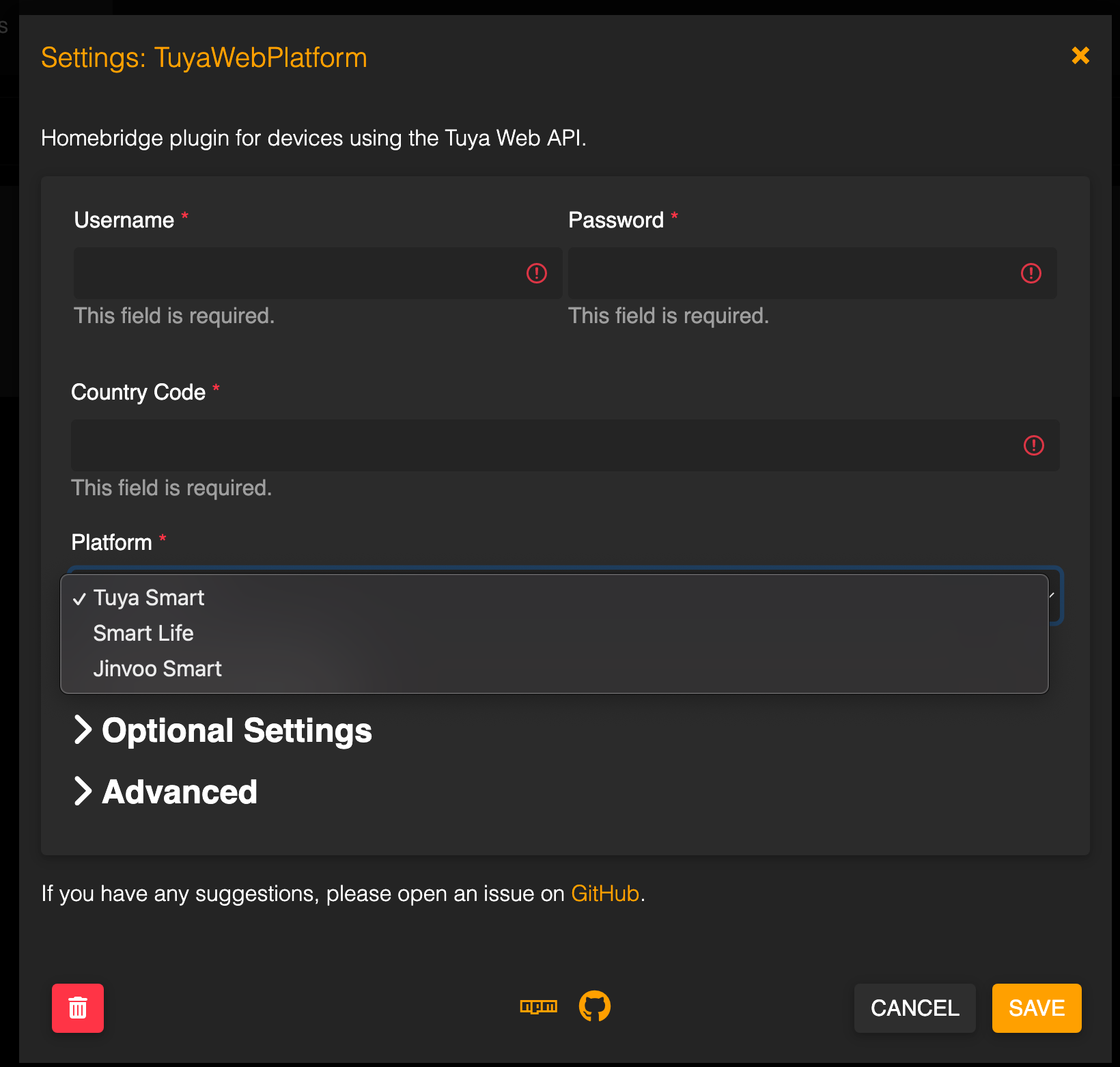Click the Username input field

[318, 273]
